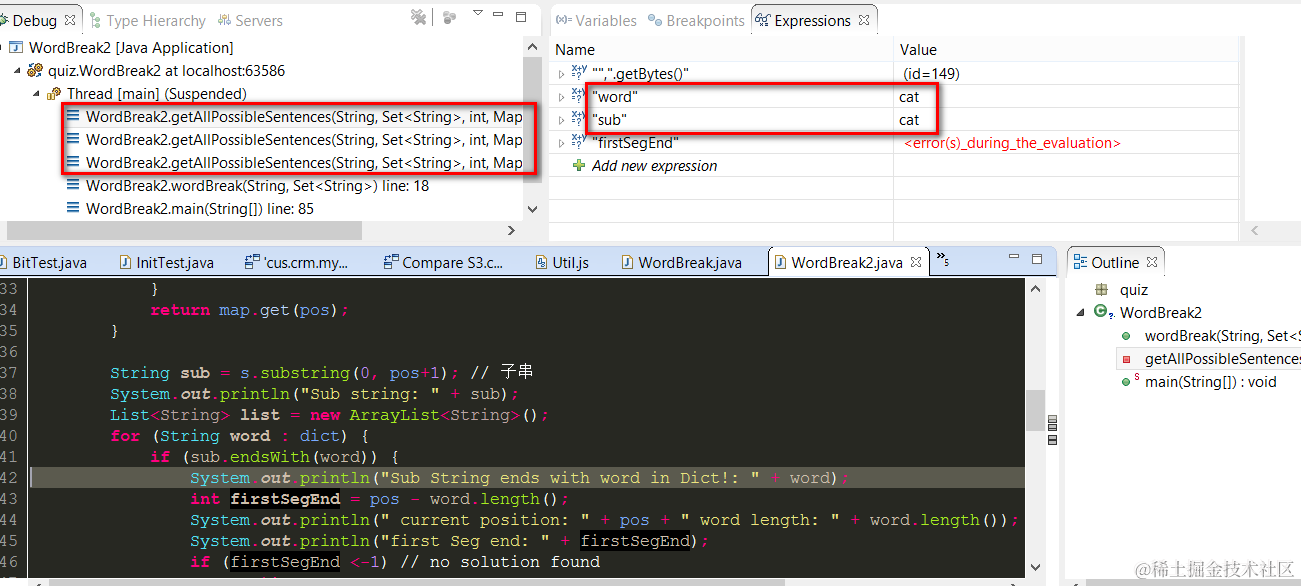1301x586 pixels.
Task: Minimize the Debug view panel
Action: tap(499, 16)
